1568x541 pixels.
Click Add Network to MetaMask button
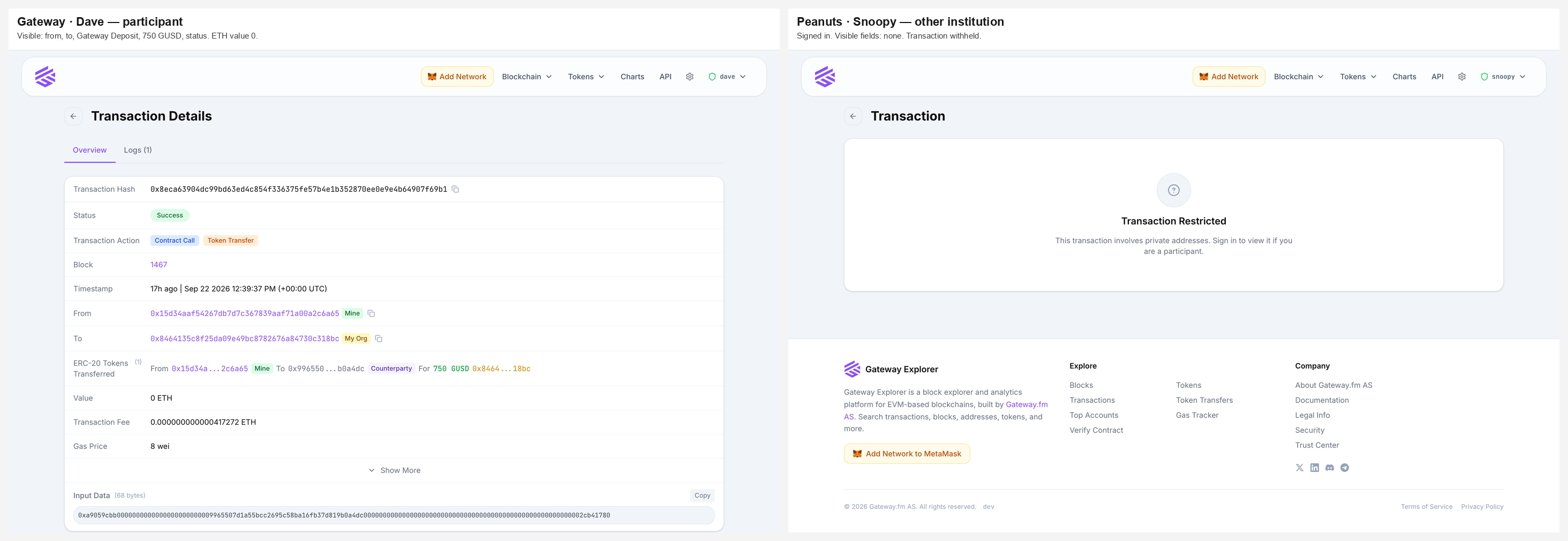(906, 454)
